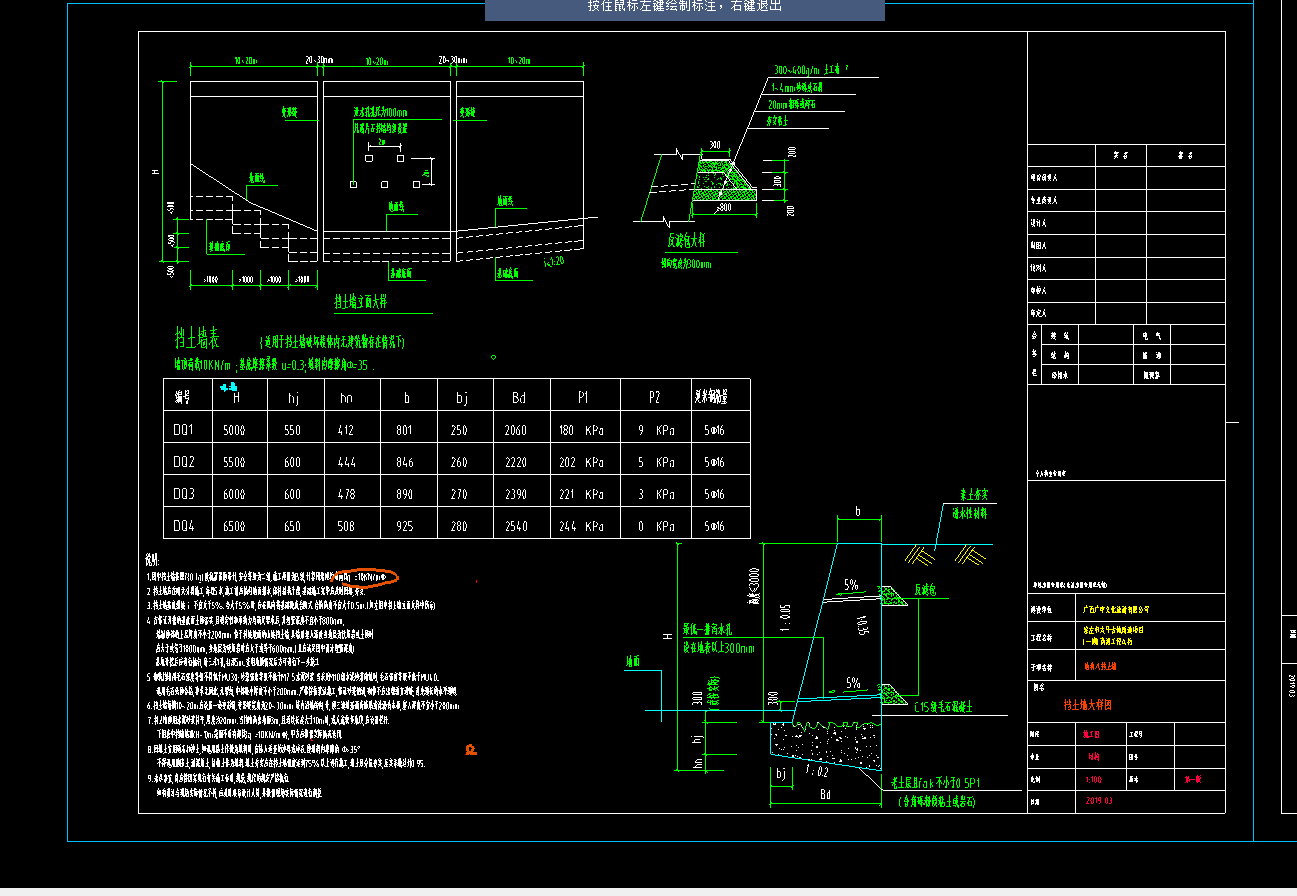The height and width of the screenshot is (896, 1297).
Task: Click the '电气' cell in signature table
Action: pyautogui.click(x=1151, y=336)
